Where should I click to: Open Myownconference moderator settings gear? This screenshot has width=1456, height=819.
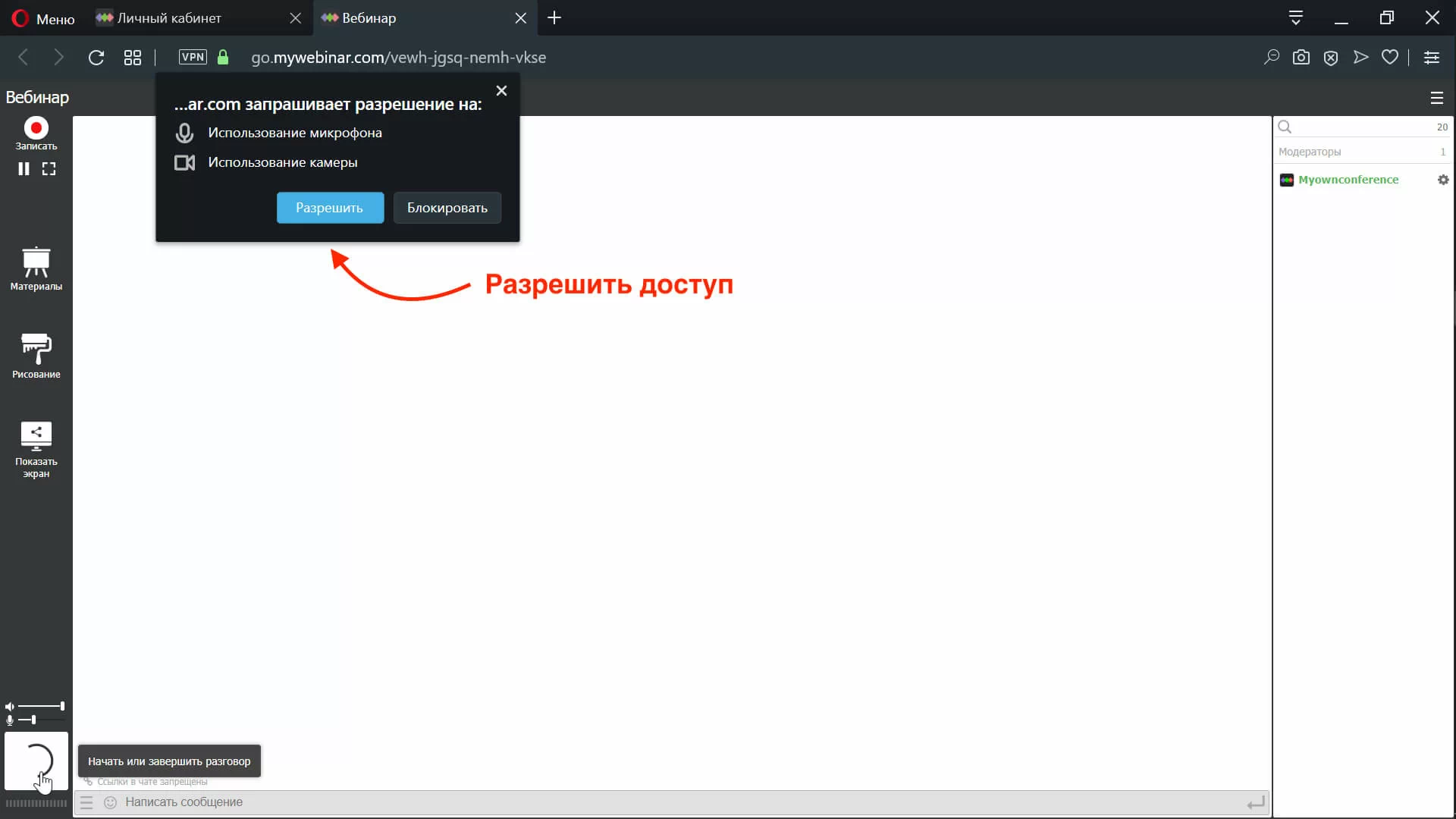tap(1443, 180)
